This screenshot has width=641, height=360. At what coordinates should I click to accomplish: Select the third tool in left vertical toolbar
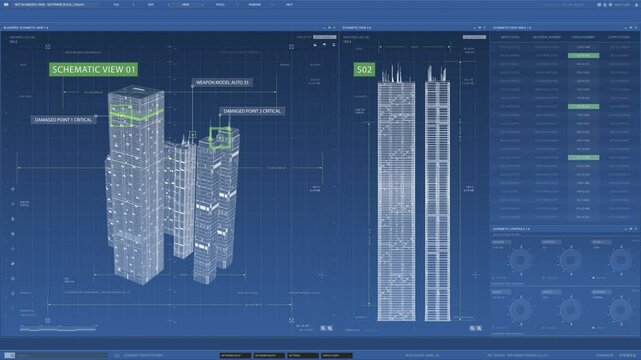click(x=13, y=219)
